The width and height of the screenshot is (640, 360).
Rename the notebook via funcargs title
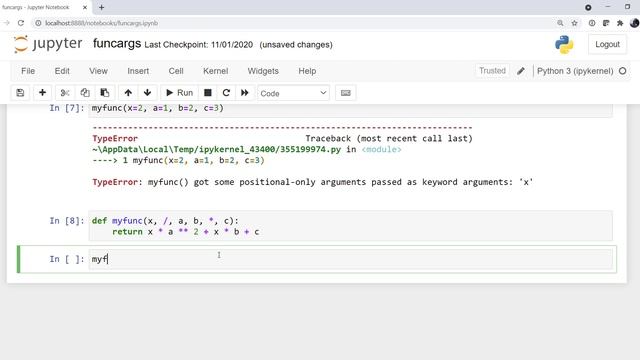(x=117, y=43)
